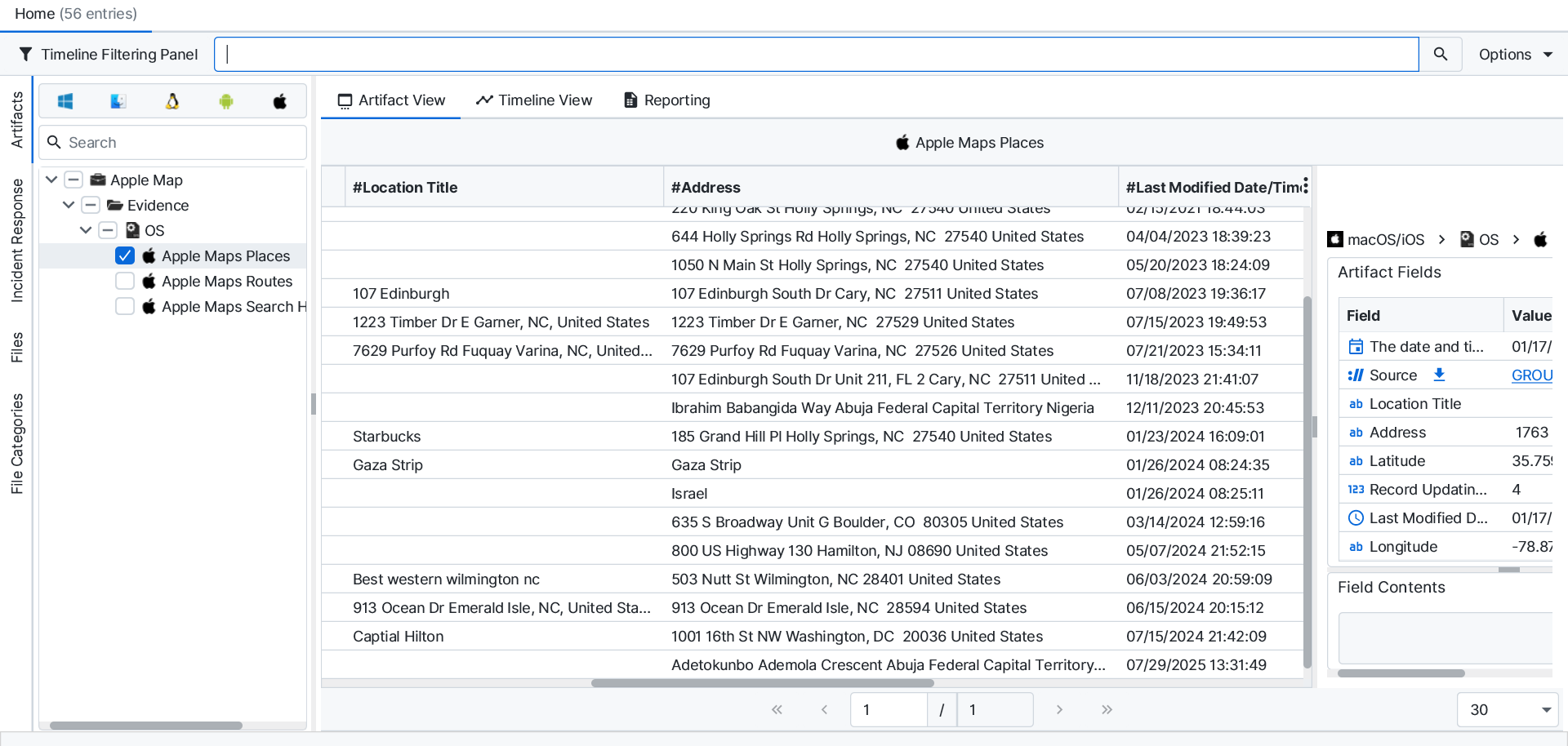Open the column options kebab menu
Screen dimensions: 1568x746
(1306, 186)
